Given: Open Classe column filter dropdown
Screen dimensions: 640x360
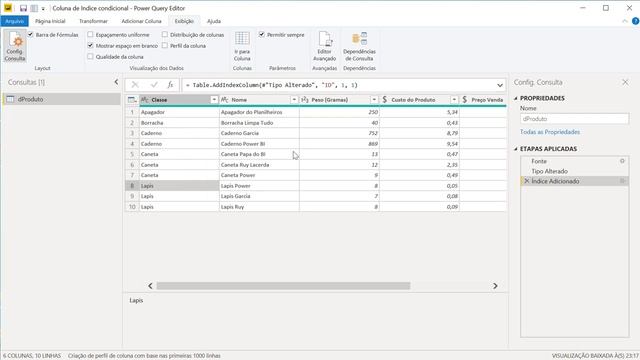Looking at the screenshot, I should 214,100.
